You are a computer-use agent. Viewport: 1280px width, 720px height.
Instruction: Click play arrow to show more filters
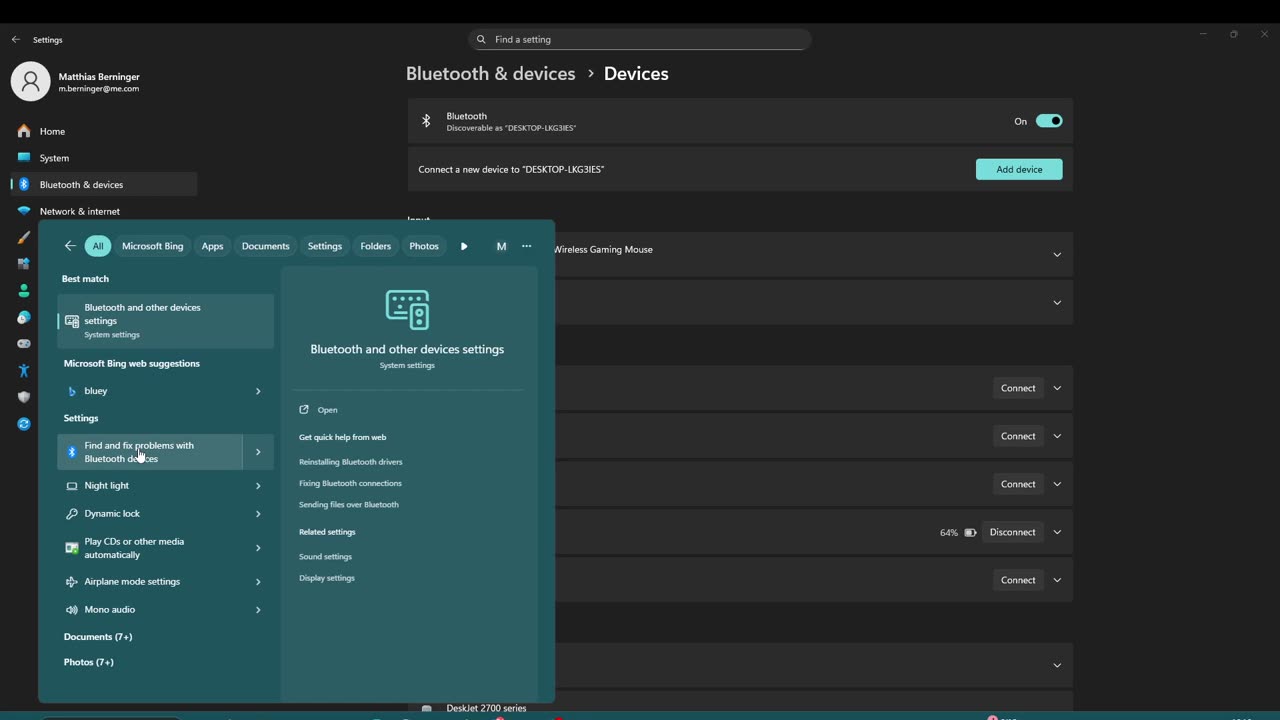coord(464,246)
